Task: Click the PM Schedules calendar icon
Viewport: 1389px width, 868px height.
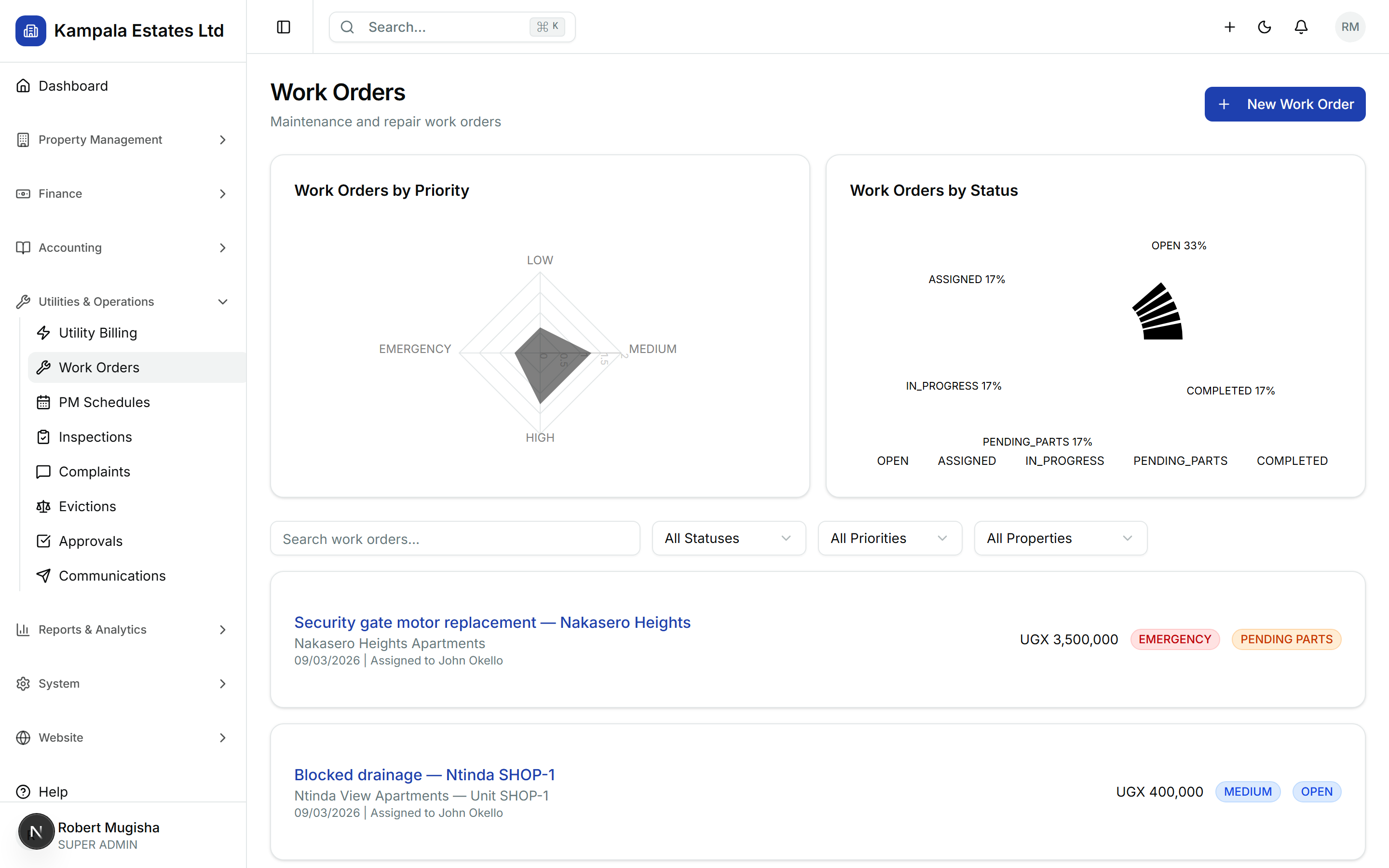Action: pos(43,403)
